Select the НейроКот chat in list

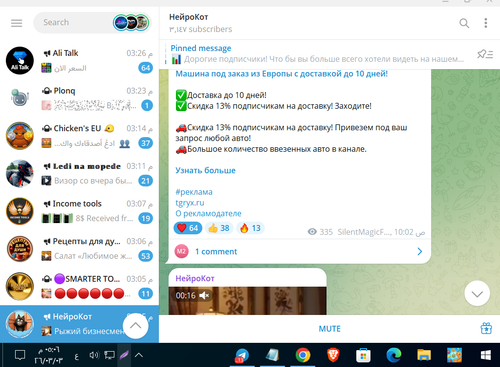(x=79, y=324)
